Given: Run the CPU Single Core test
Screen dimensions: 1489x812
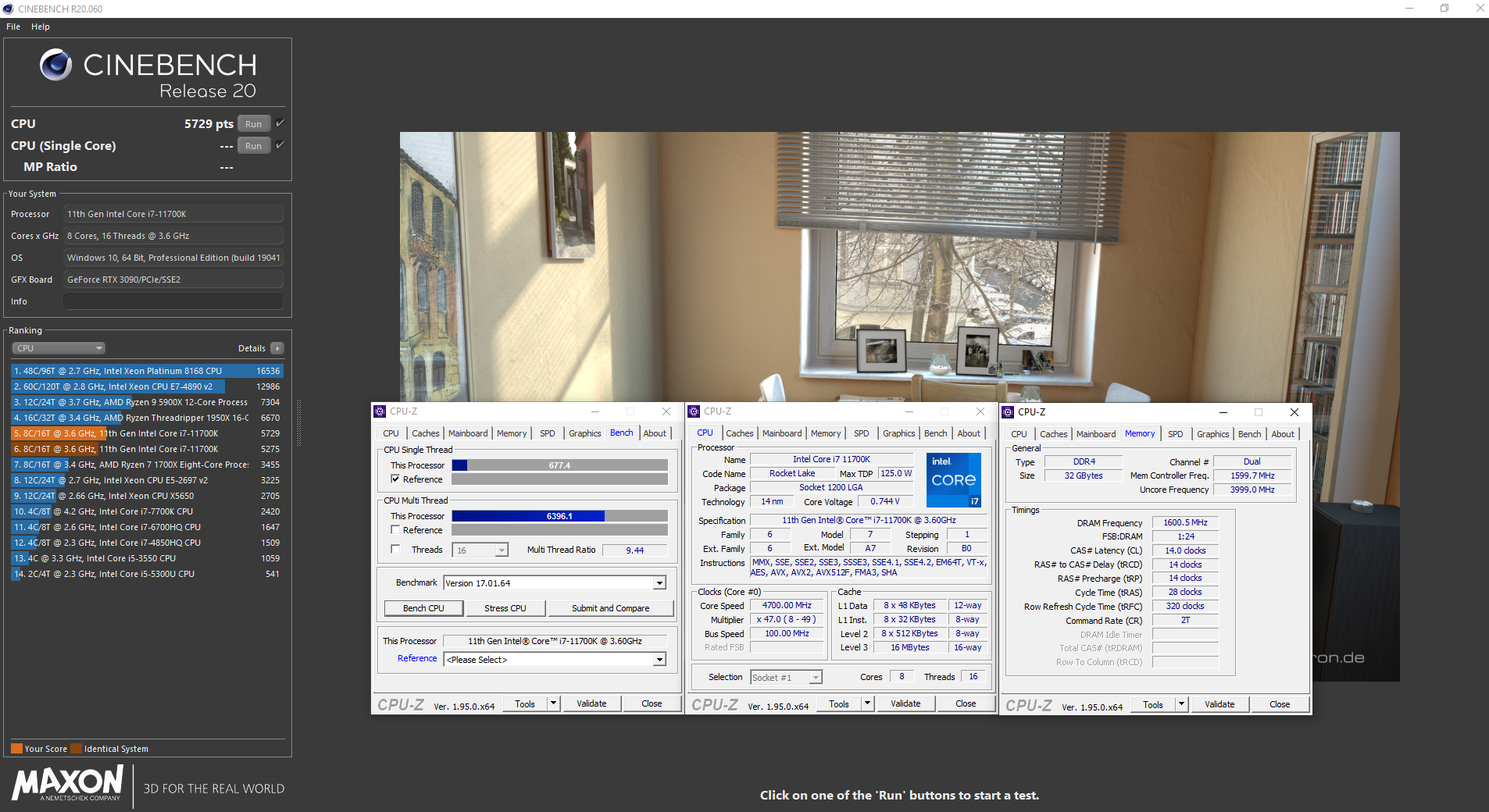Looking at the screenshot, I should 254,145.
